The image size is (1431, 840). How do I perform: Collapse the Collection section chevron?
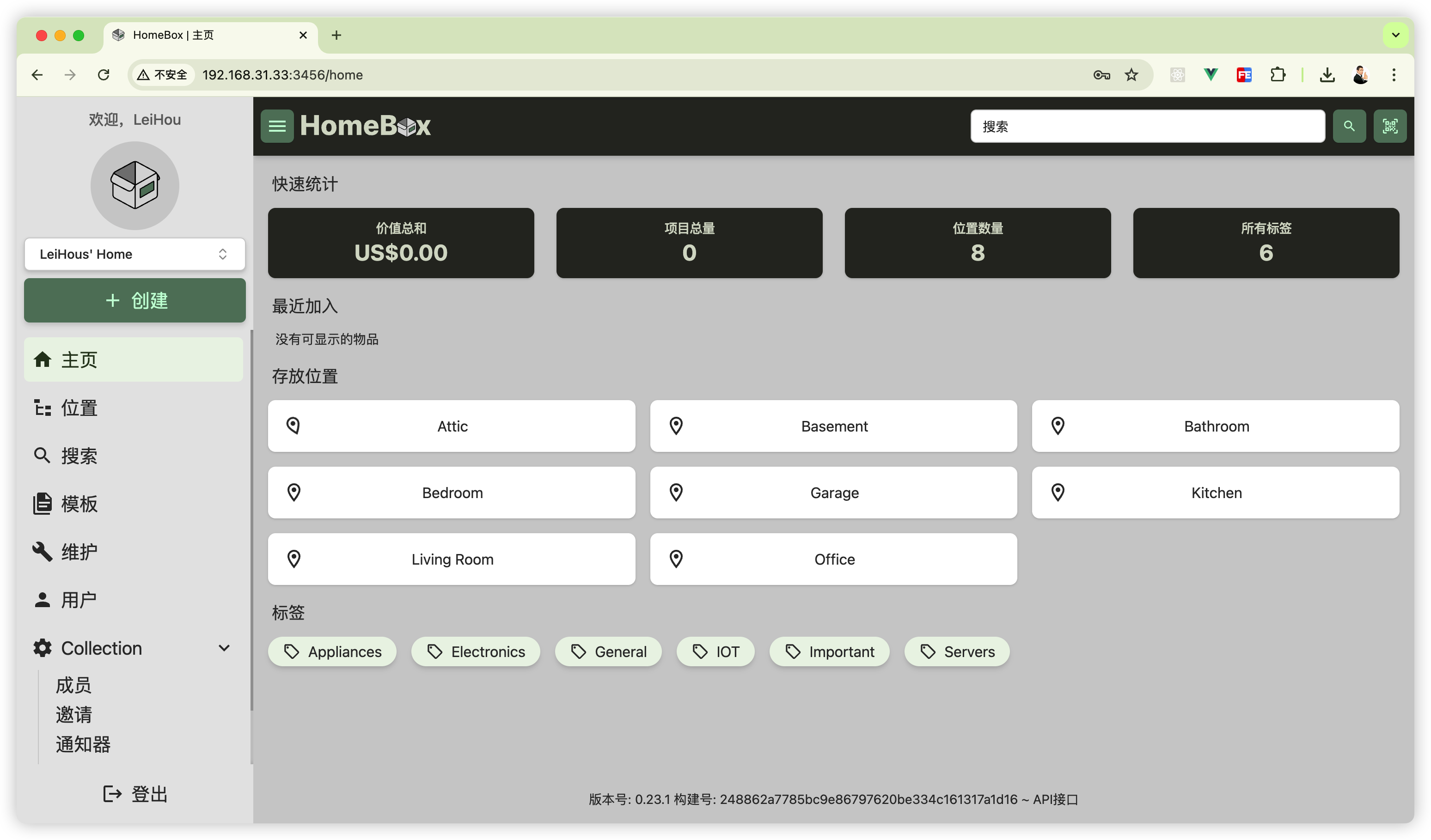[224, 648]
